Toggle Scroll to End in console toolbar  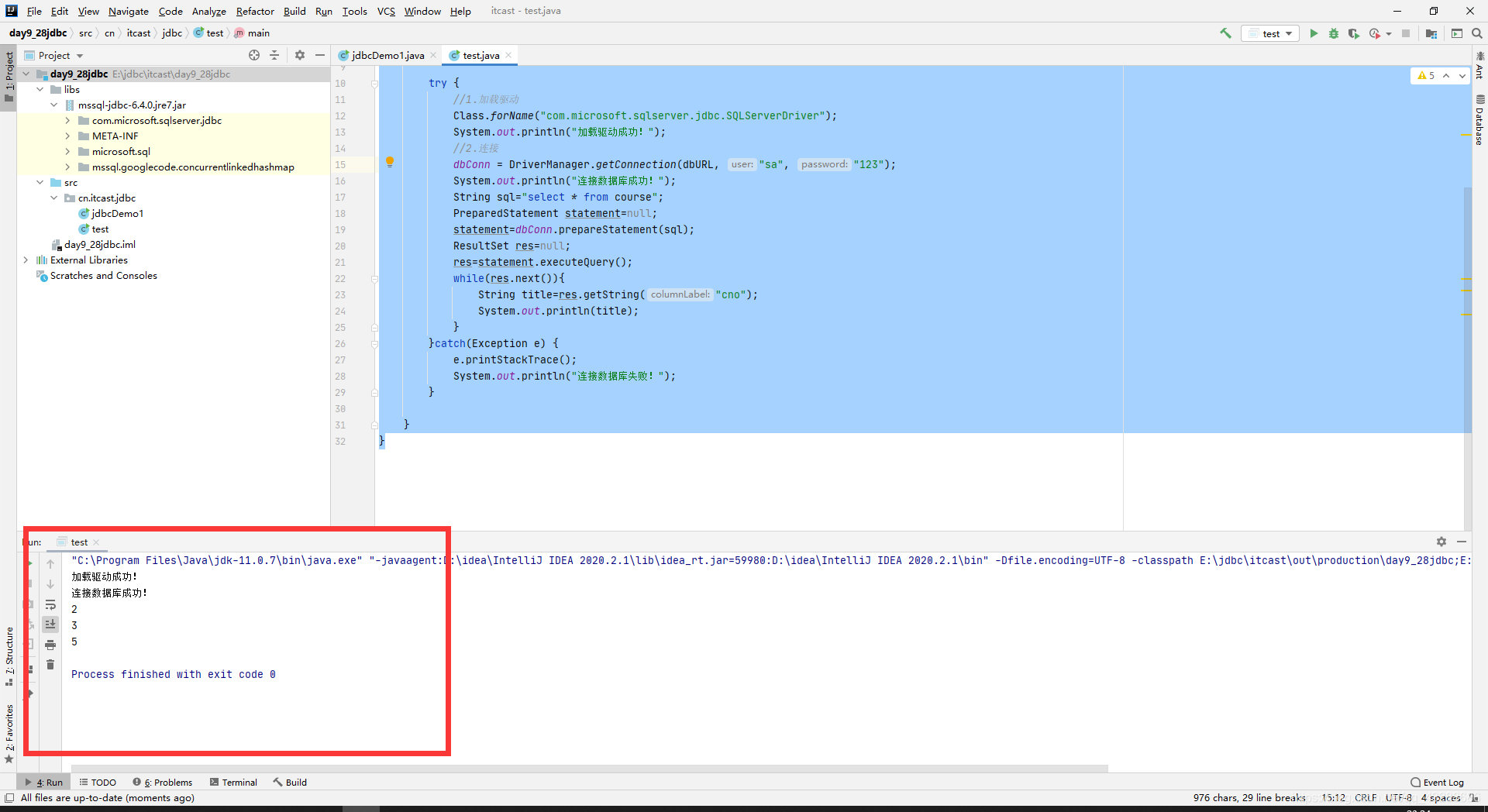pyautogui.click(x=51, y=624)
